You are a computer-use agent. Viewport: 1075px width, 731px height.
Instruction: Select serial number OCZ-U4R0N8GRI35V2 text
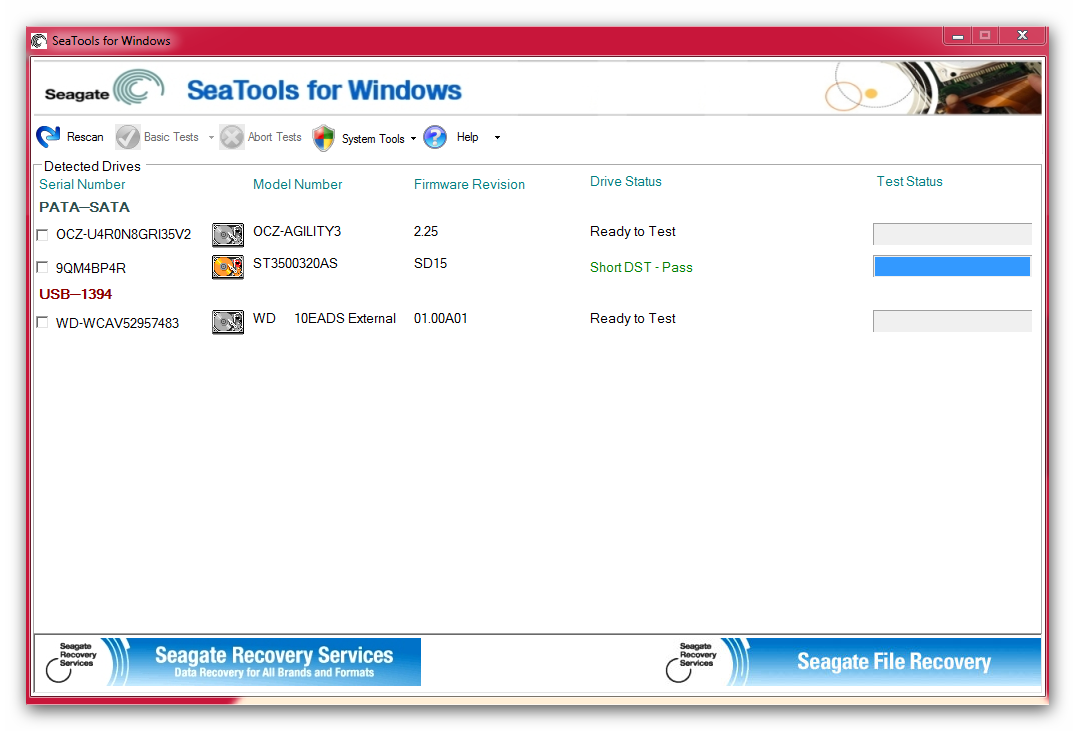point(123,235)
